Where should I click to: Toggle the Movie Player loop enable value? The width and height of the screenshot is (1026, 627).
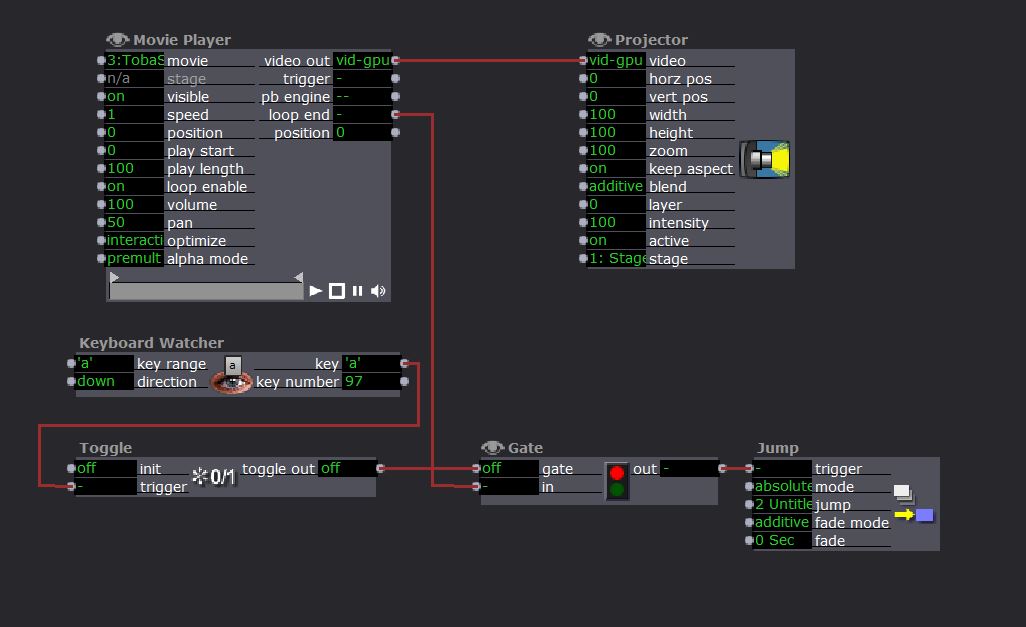[135, 187]
